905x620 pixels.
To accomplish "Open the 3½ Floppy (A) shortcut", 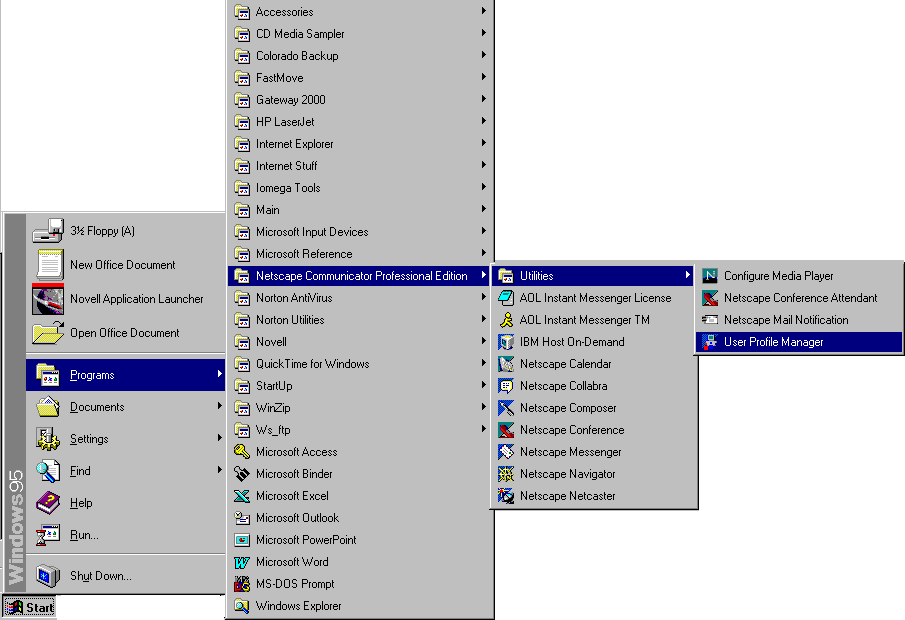I will 101,231.
